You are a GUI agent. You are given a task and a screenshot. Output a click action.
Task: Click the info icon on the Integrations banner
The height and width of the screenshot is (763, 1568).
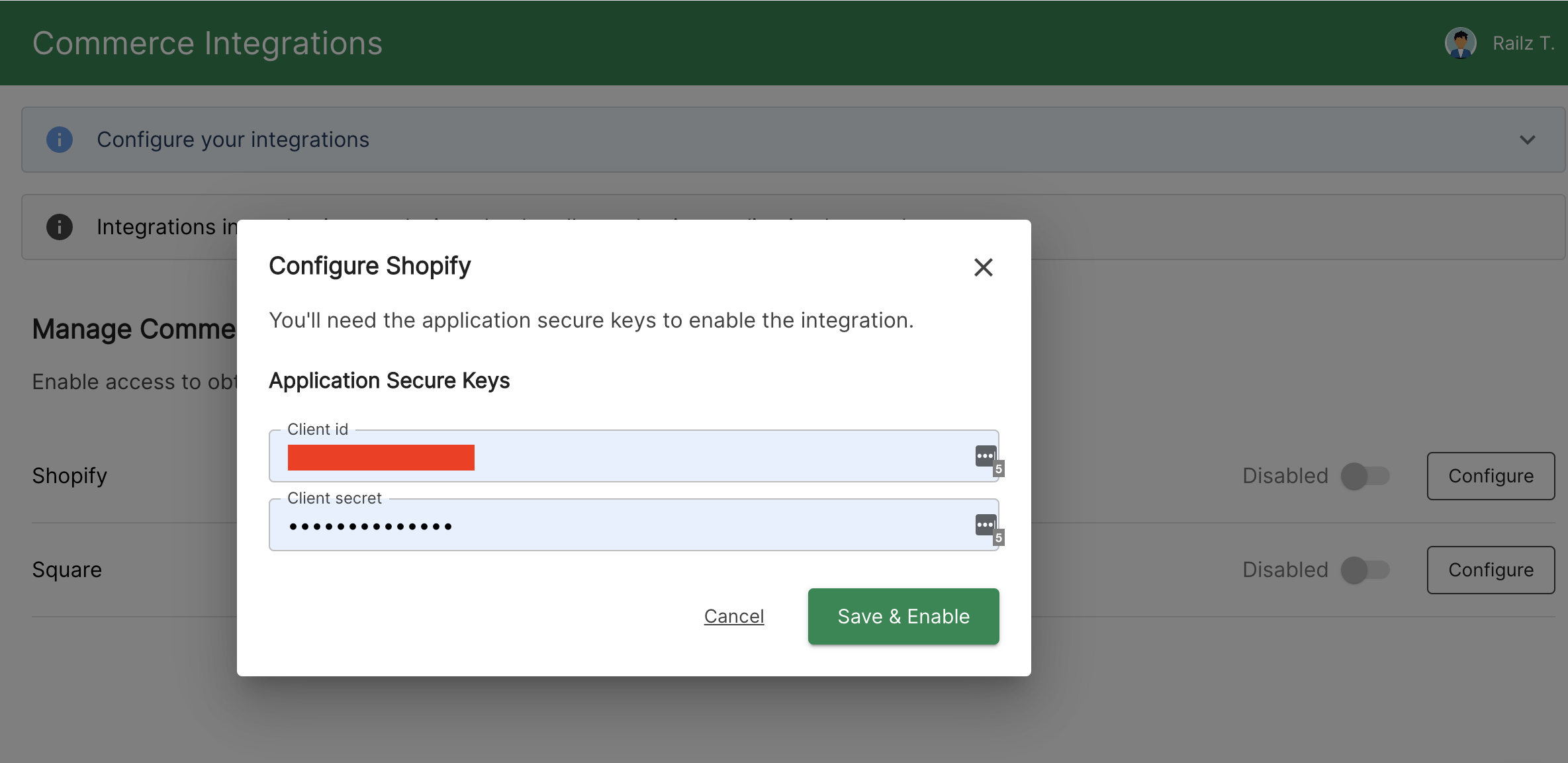60,227
